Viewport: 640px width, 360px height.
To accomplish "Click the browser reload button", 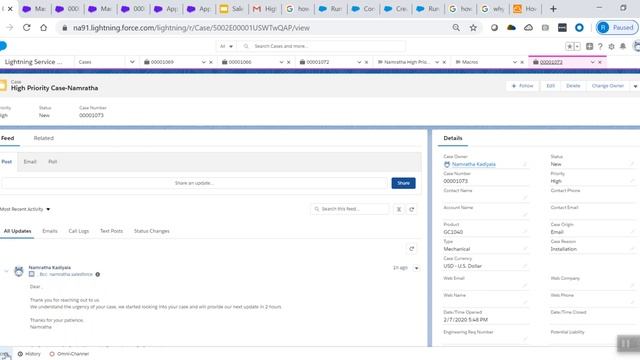I will click(x=27, y=28).
